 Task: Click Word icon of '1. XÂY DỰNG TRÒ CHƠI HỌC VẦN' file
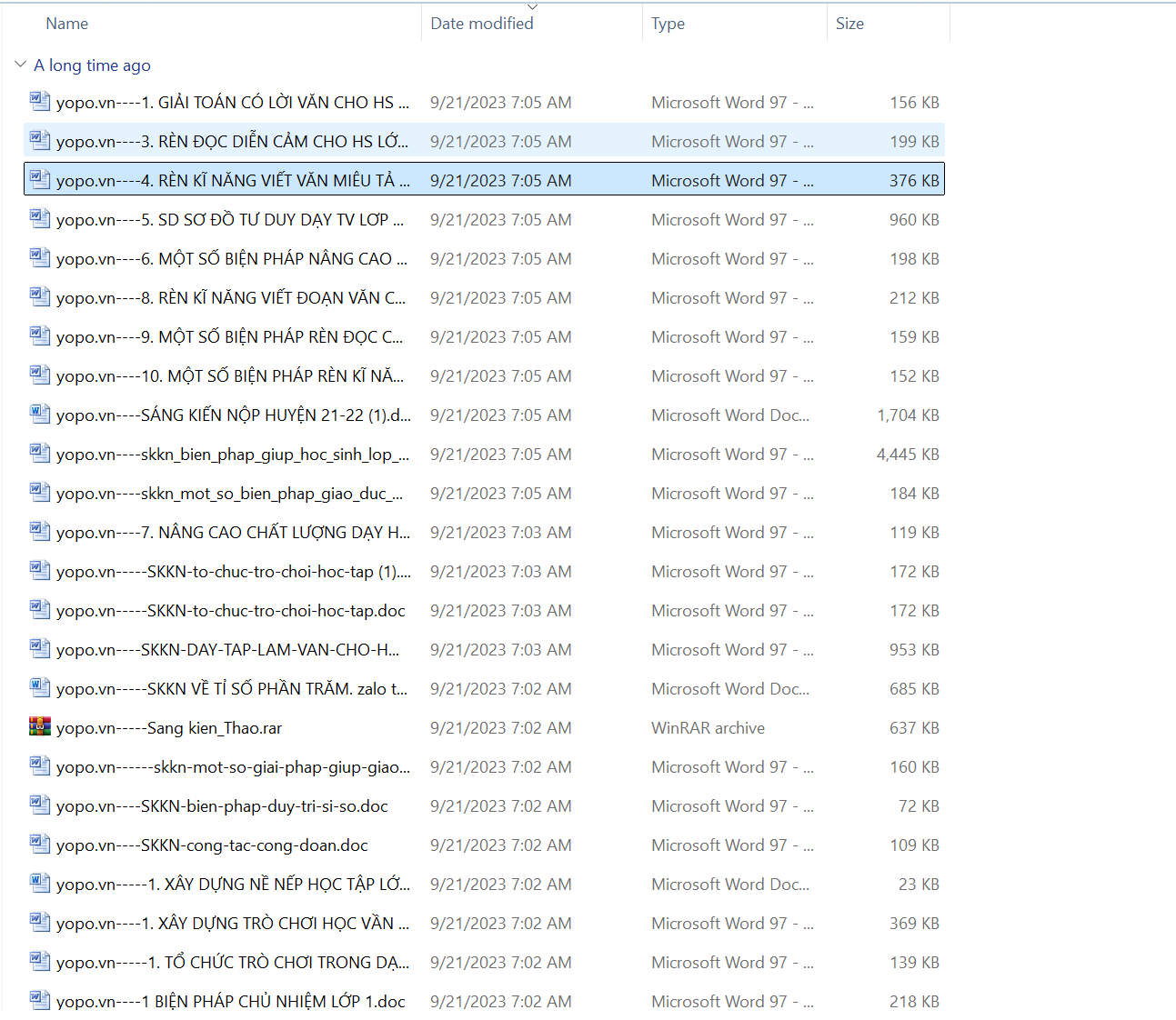tap(39, 922)
